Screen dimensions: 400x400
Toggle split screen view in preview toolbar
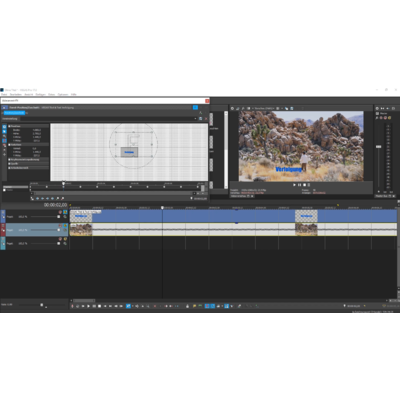pyautogui.click(x=248, y=108)
